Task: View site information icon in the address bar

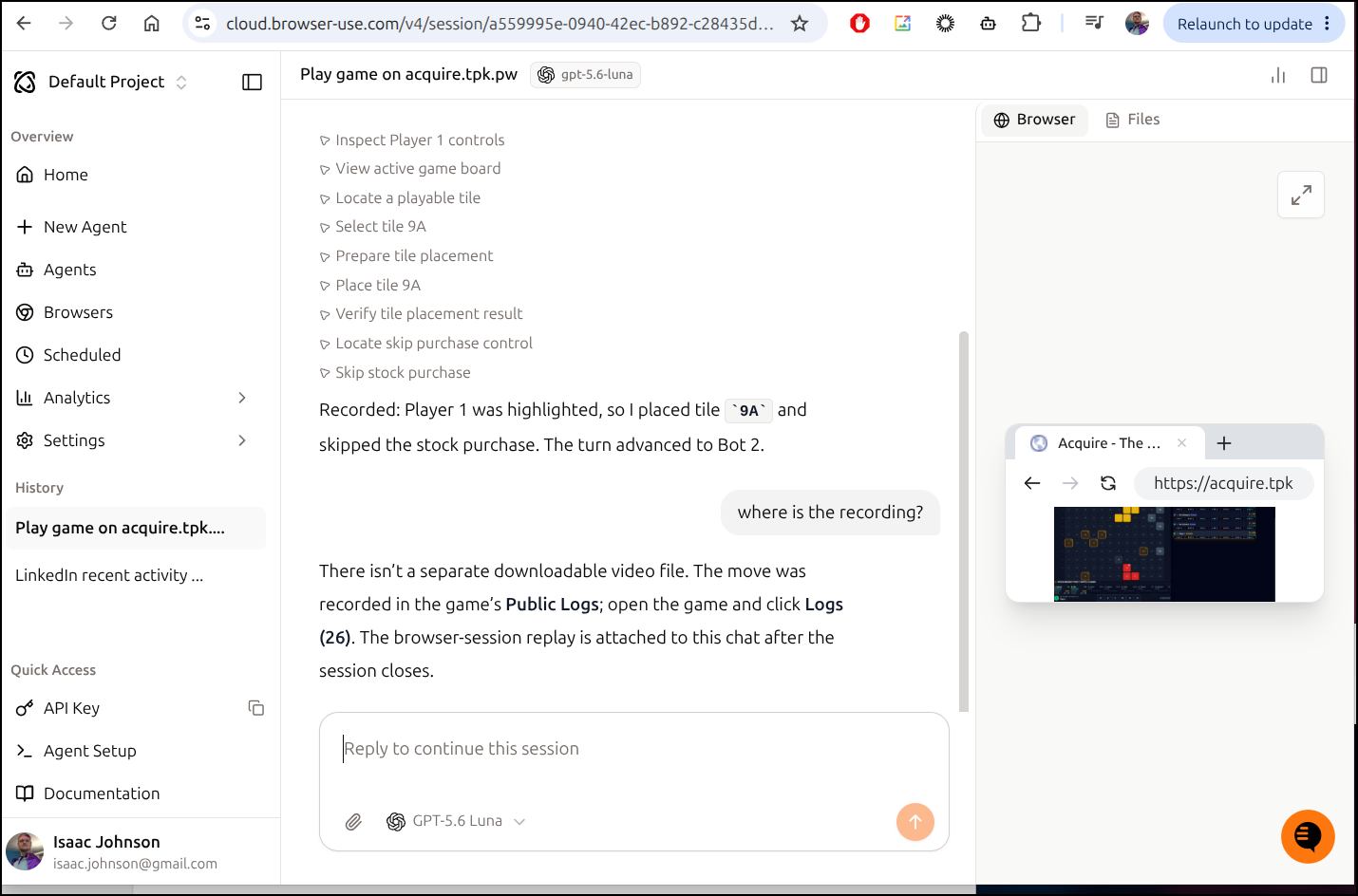Action: pos(202,24)
